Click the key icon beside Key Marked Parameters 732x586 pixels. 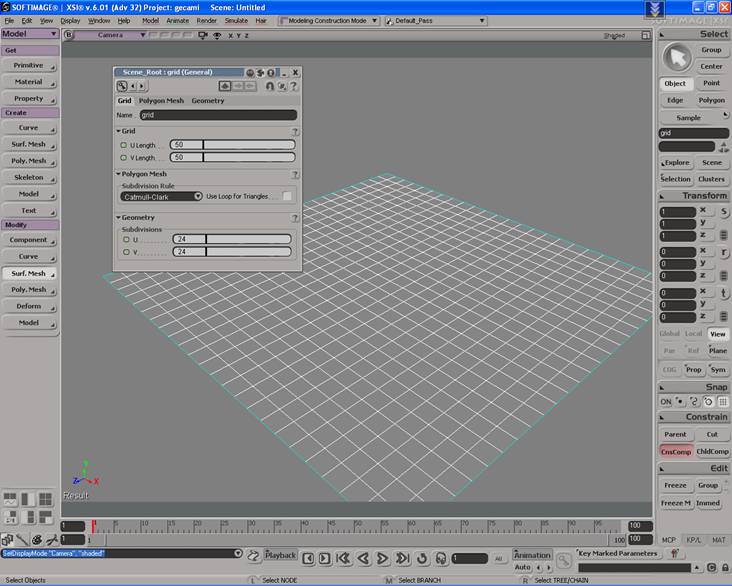pos(675,553)
